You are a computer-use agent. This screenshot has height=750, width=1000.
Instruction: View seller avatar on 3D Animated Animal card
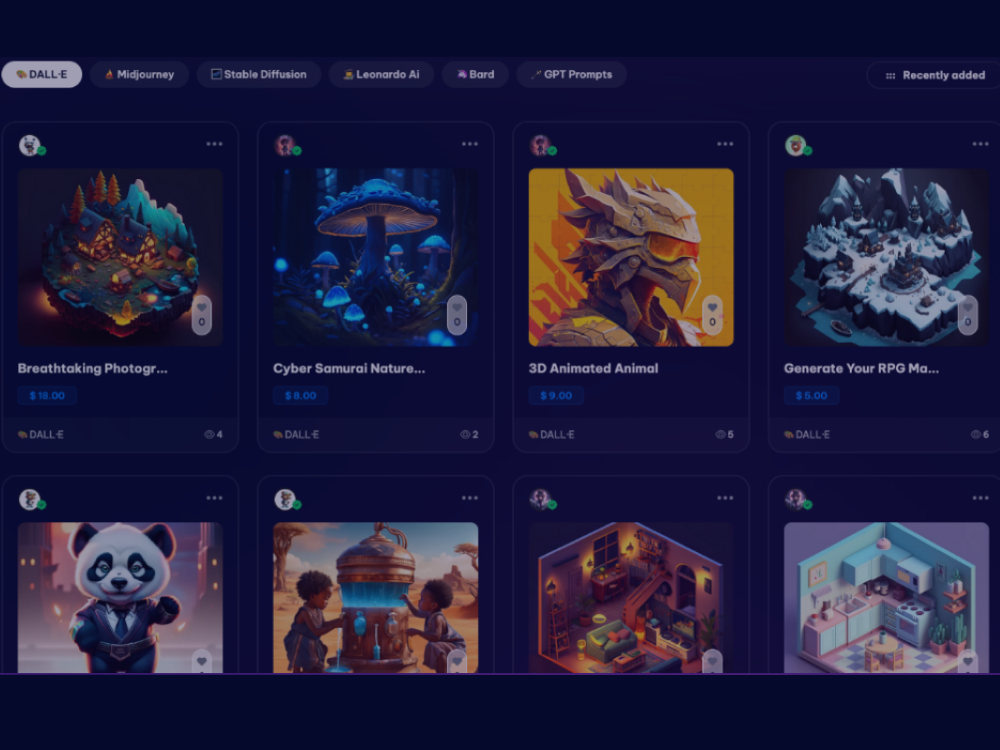click(541, 145)
